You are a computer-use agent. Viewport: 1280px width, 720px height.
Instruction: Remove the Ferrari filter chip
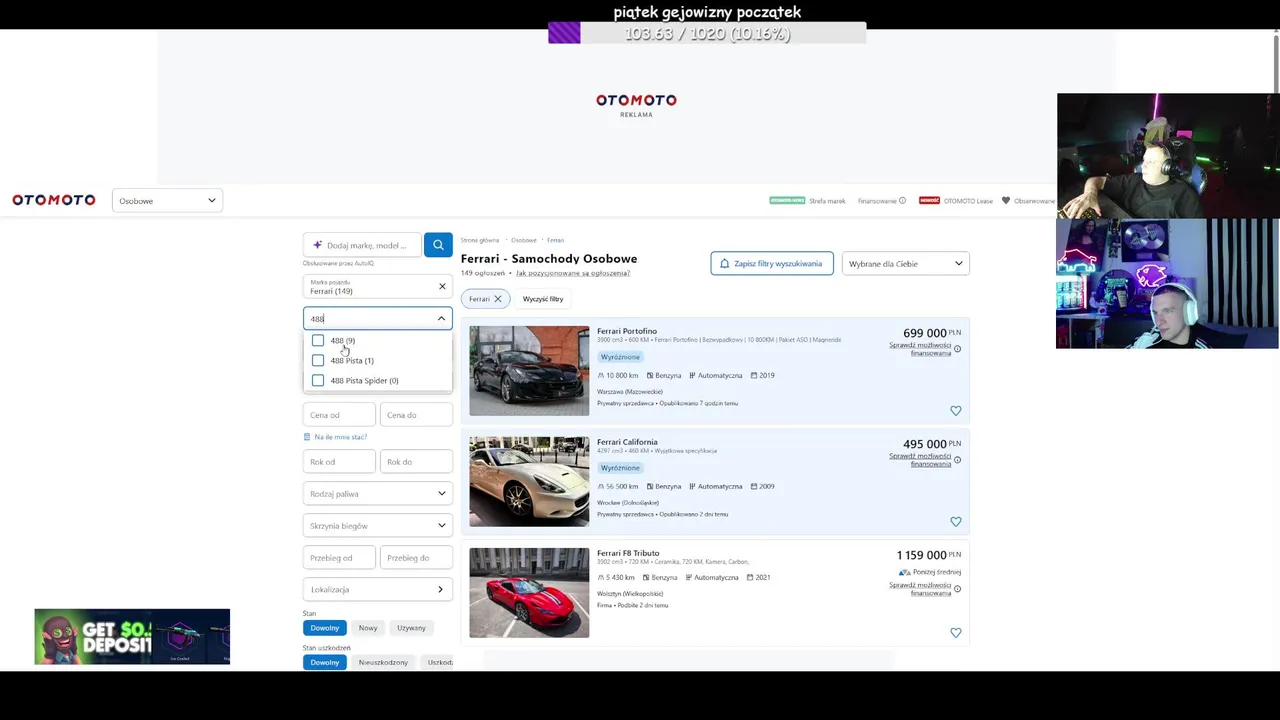click(497, 299)
